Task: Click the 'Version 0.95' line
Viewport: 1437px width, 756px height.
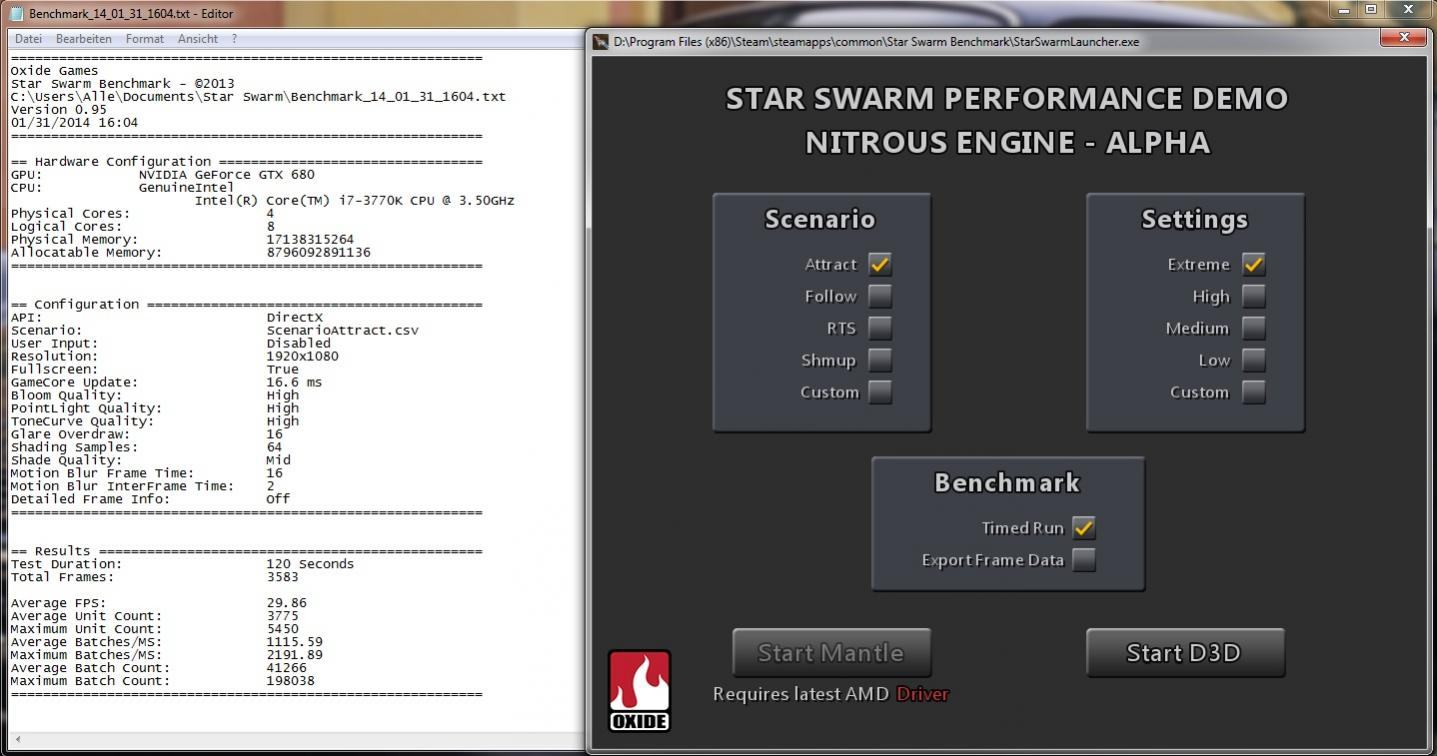Action: click(x=58, y=110)
